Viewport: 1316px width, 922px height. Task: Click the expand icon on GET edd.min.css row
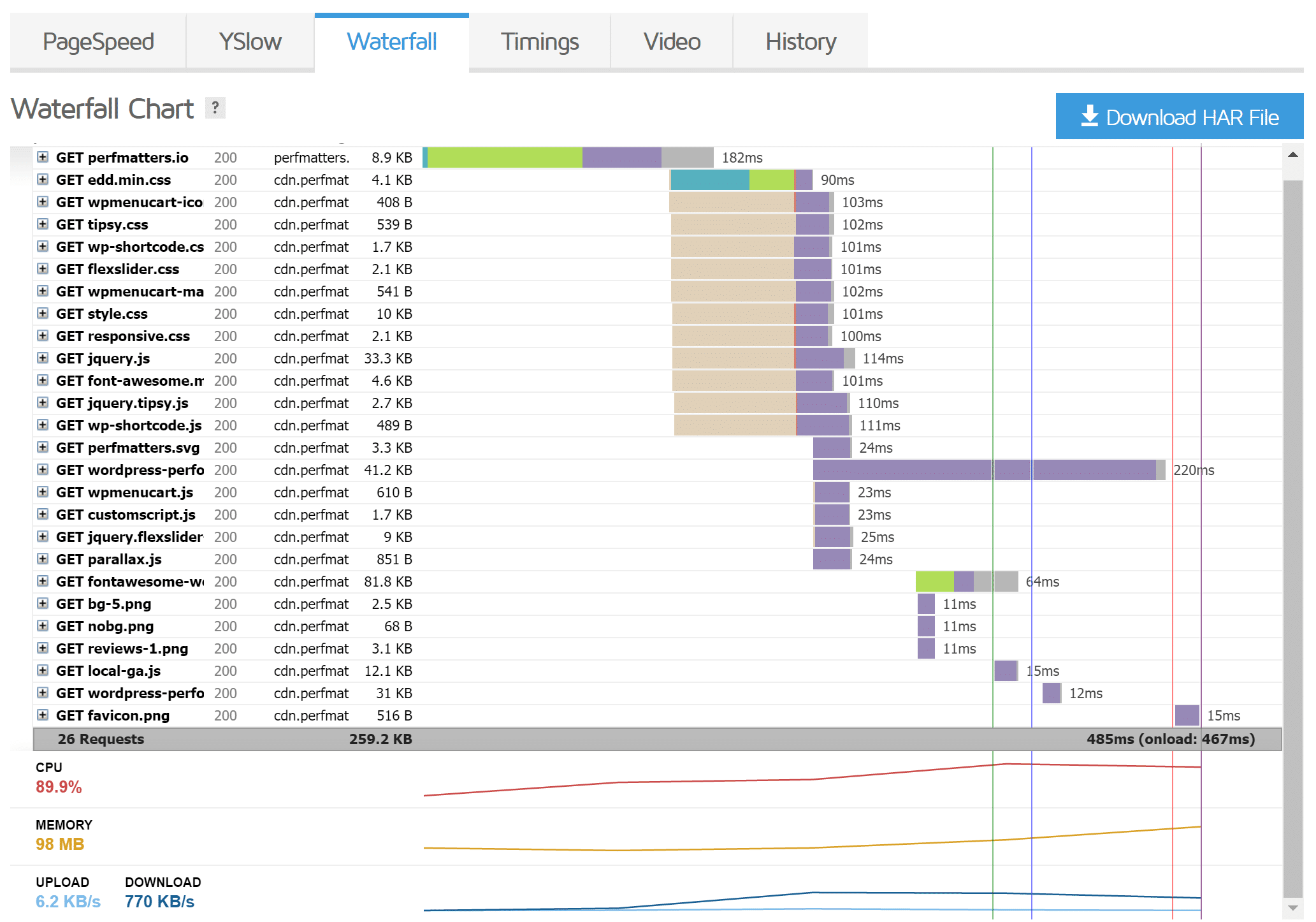pos(43,180)
